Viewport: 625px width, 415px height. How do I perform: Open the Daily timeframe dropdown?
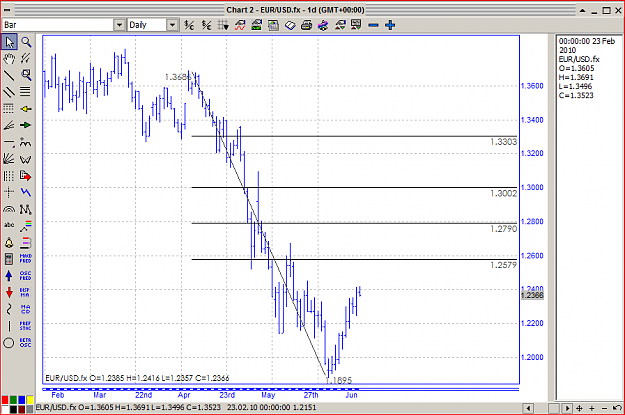[172, 25]
